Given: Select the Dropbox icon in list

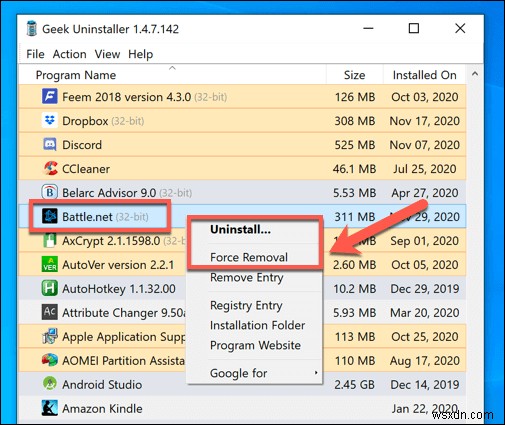Looking at the screenshot, I should click(x=50, y=120).
